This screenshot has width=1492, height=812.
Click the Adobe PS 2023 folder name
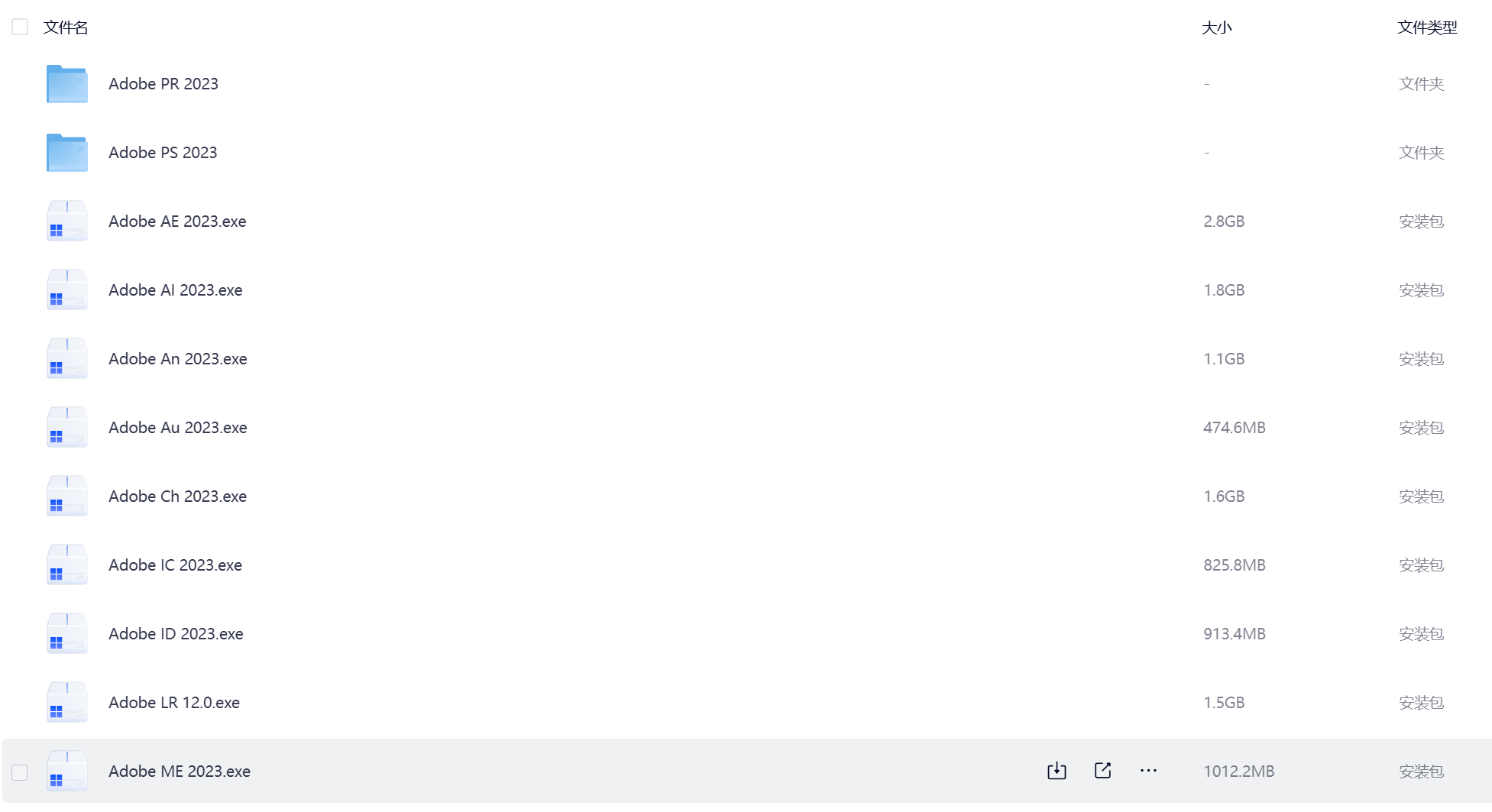[x=163, y=153]
